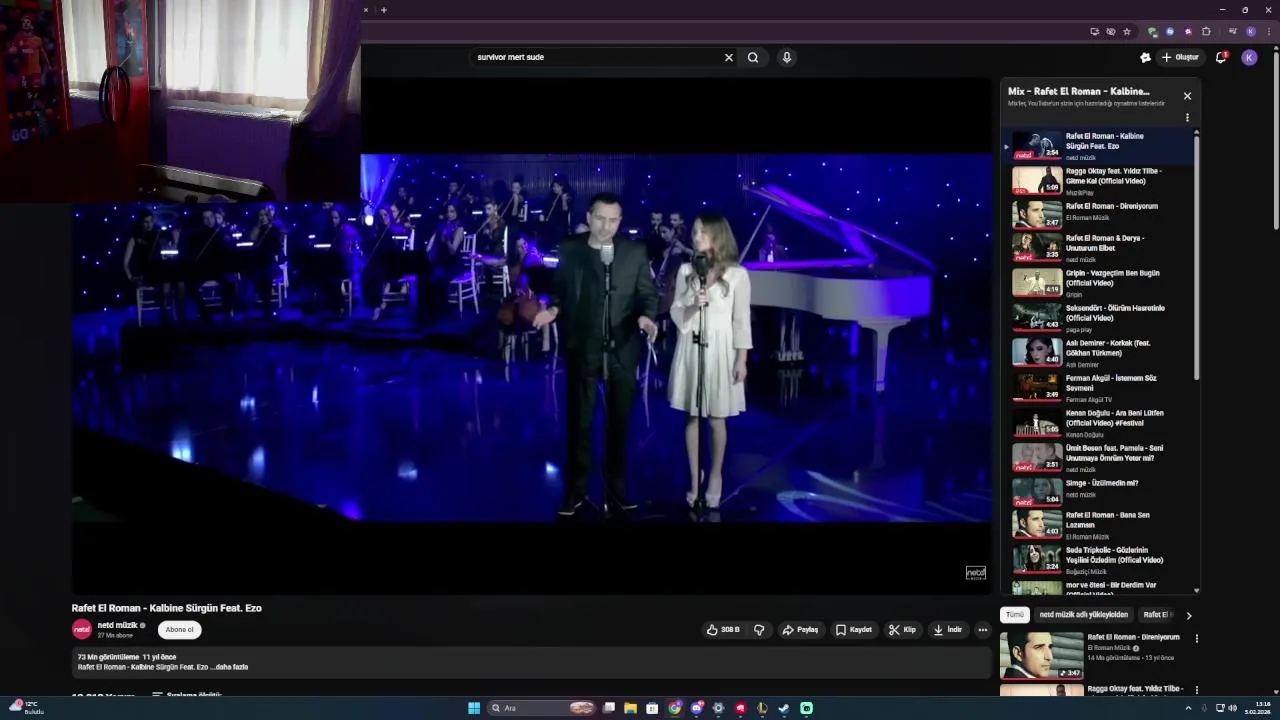1280x720 pixels.
Task: Open Chrome from the taskbar
Action: [x=675, y=708]
